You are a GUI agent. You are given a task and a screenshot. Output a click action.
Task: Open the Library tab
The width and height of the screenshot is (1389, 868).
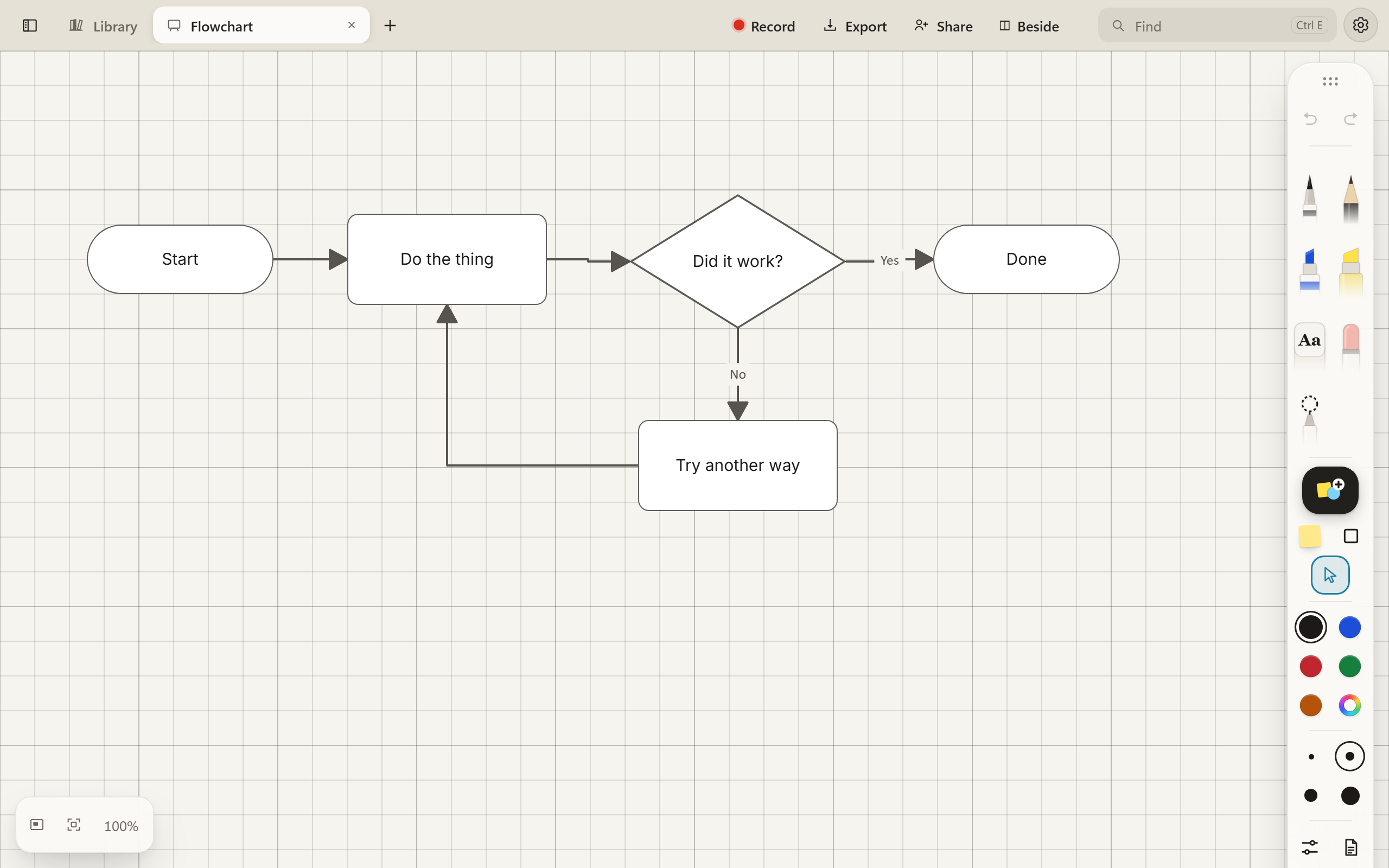tap(103, 26)
